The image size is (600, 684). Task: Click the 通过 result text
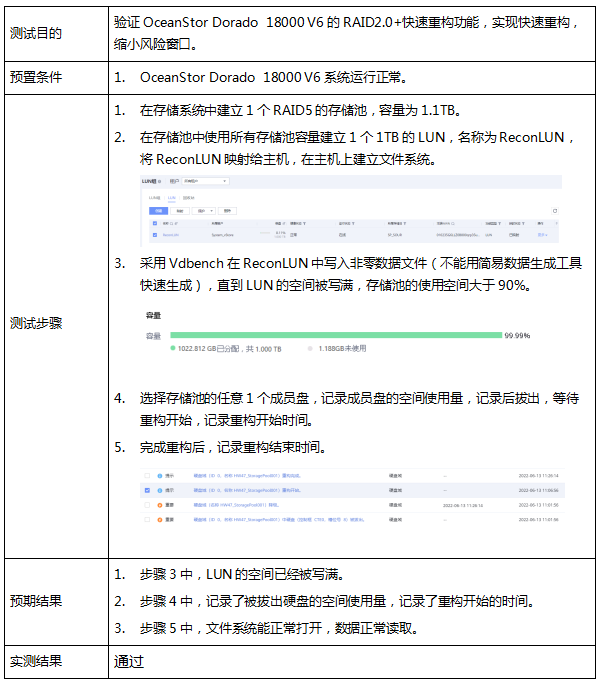coord(129,661)
